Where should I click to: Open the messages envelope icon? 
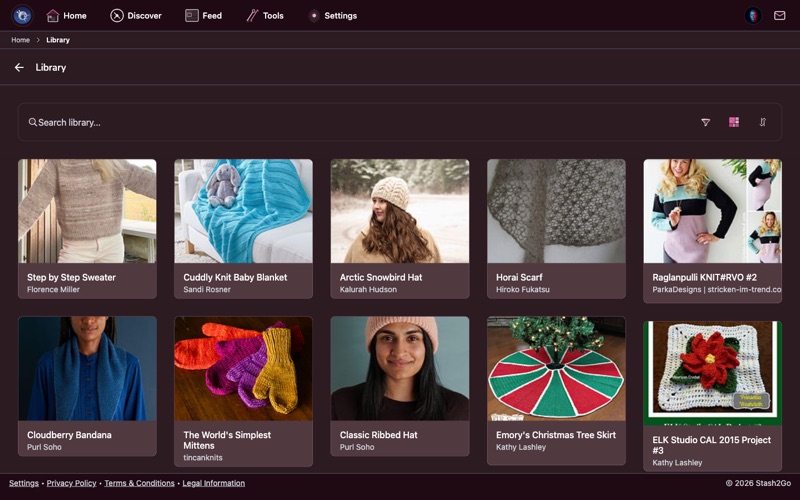(780, 15)
